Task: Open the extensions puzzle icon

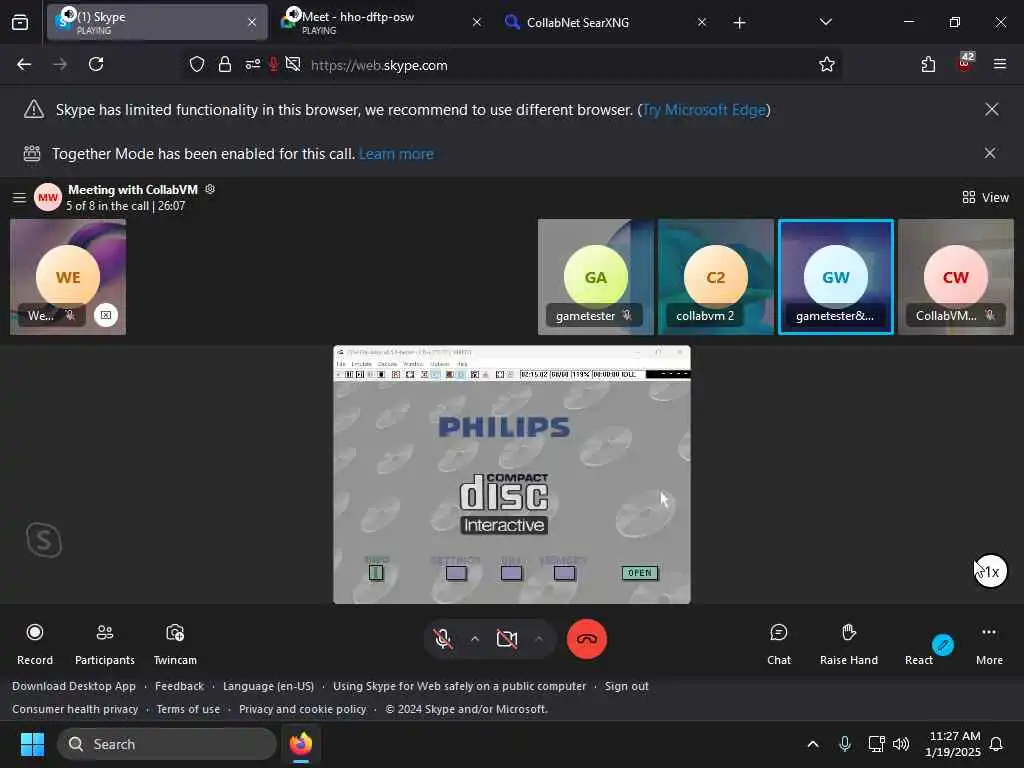Action: [x=928, y=64]
